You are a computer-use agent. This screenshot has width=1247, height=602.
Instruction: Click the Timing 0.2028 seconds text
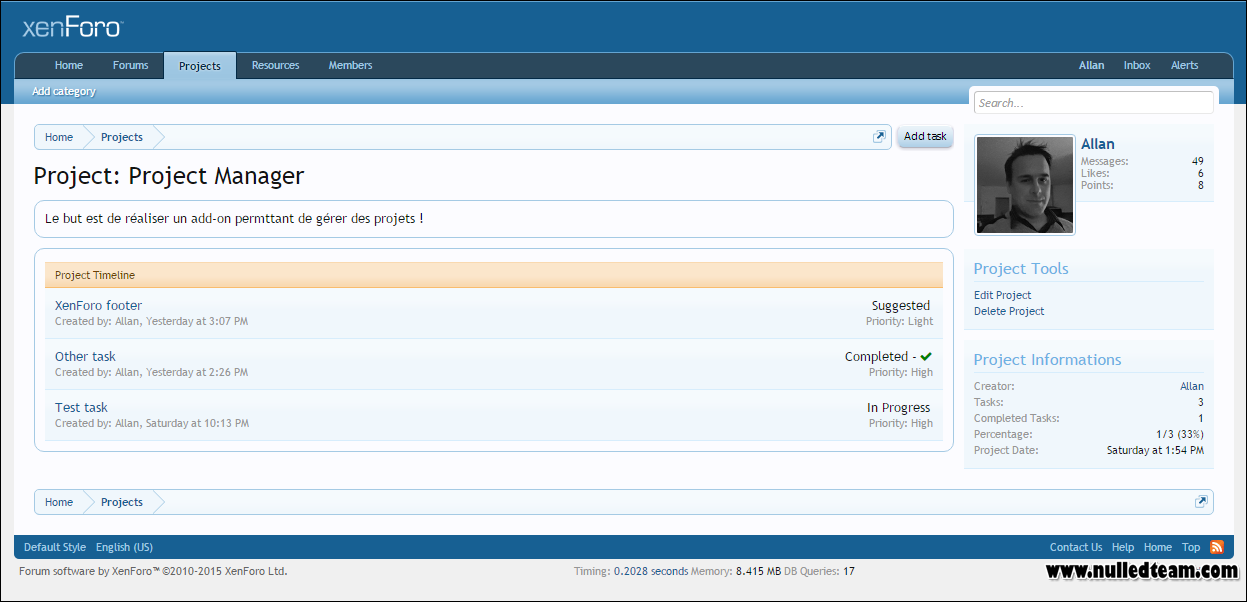point(631,572)
